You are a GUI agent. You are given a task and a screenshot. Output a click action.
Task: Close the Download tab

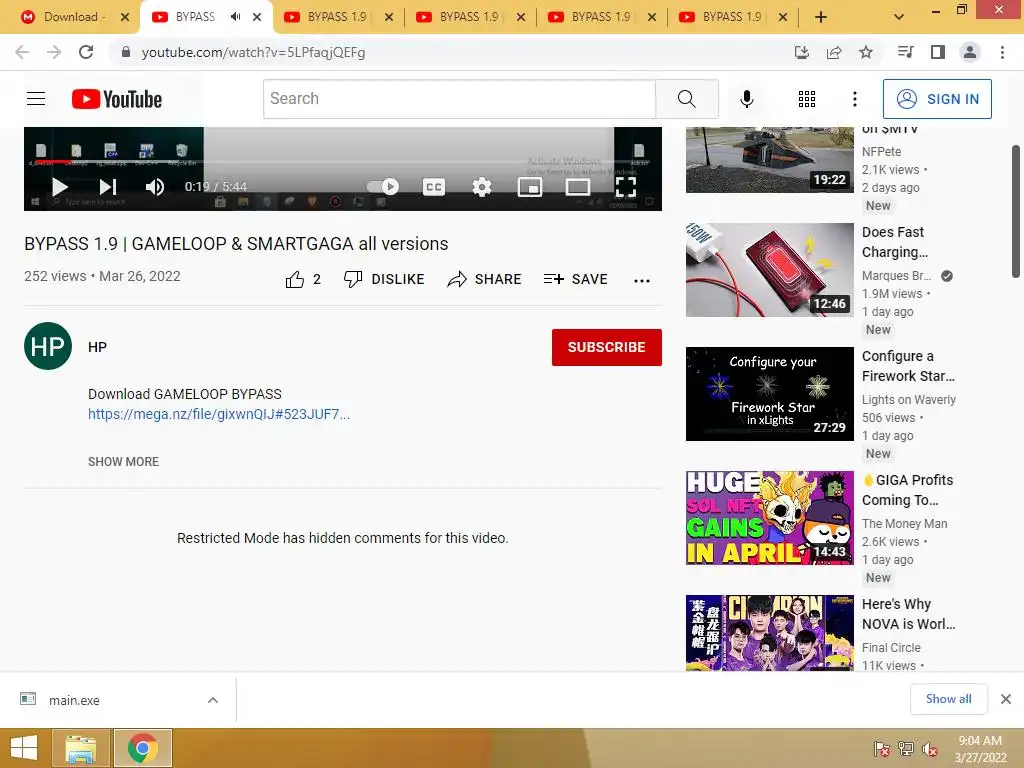(x=125, y=17)
